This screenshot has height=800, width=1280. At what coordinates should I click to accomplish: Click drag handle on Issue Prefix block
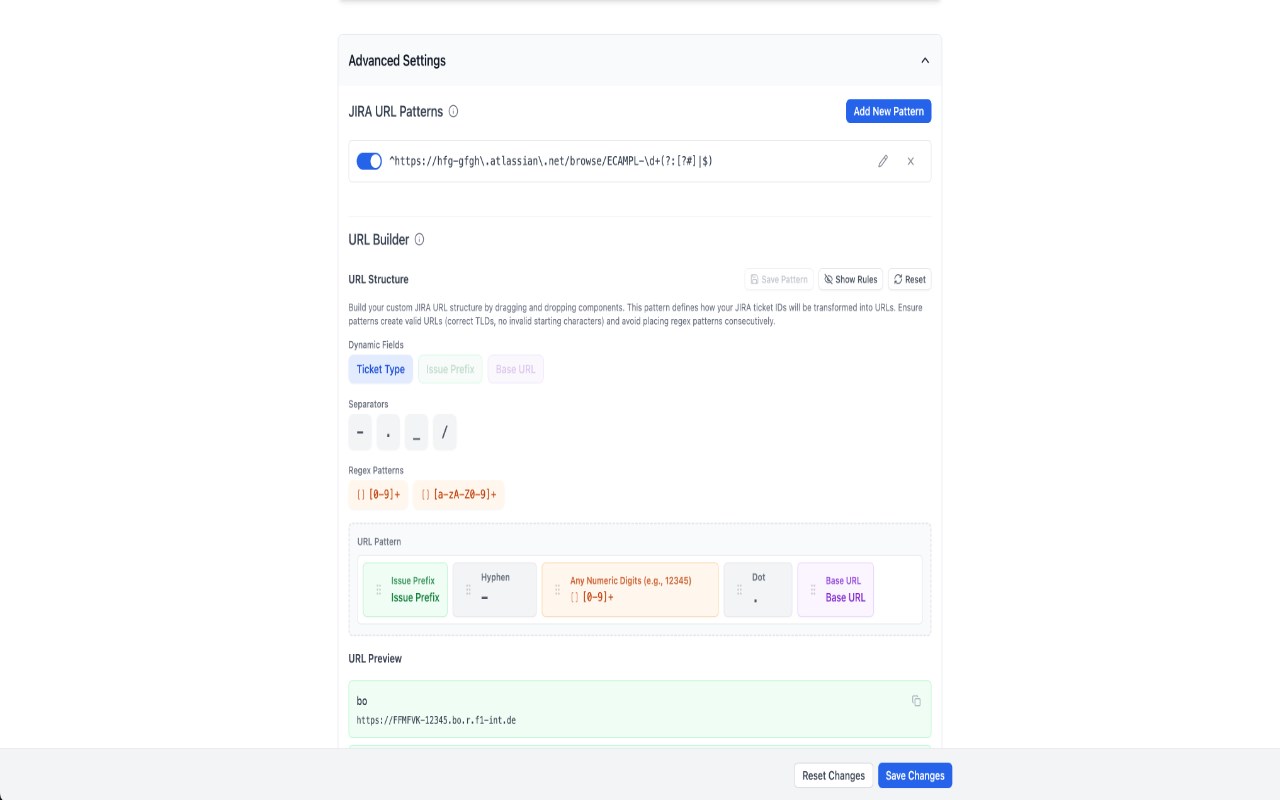[x=378, y=590]
